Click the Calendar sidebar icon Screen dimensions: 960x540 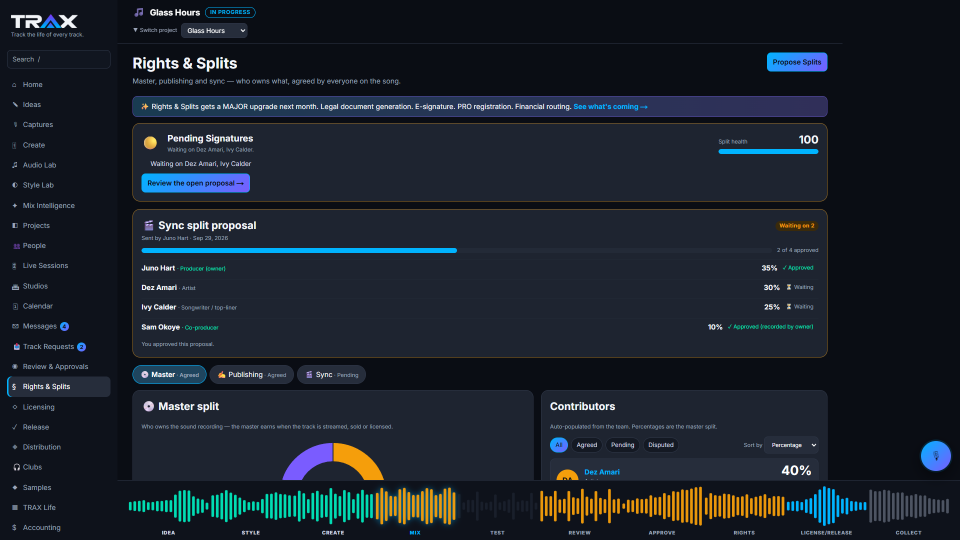[x=15, y=306]
